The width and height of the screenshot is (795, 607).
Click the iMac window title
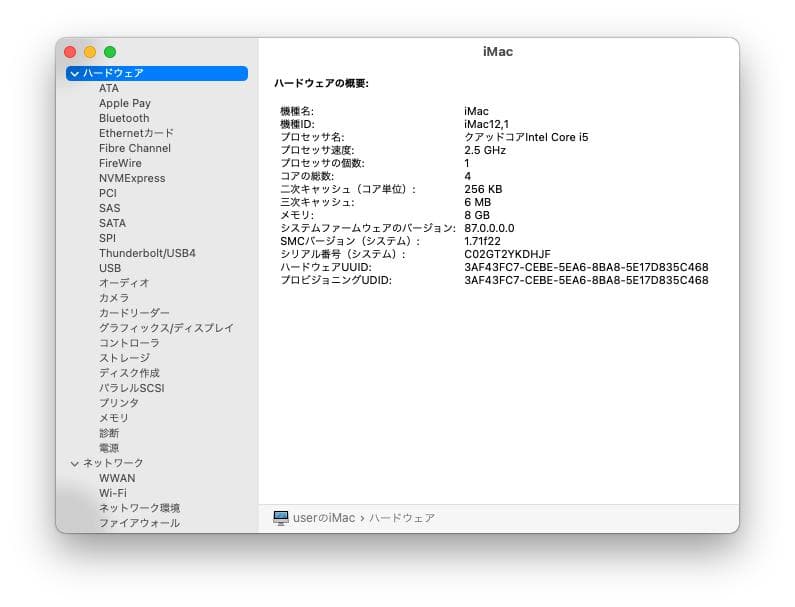[x=498, y=52]
